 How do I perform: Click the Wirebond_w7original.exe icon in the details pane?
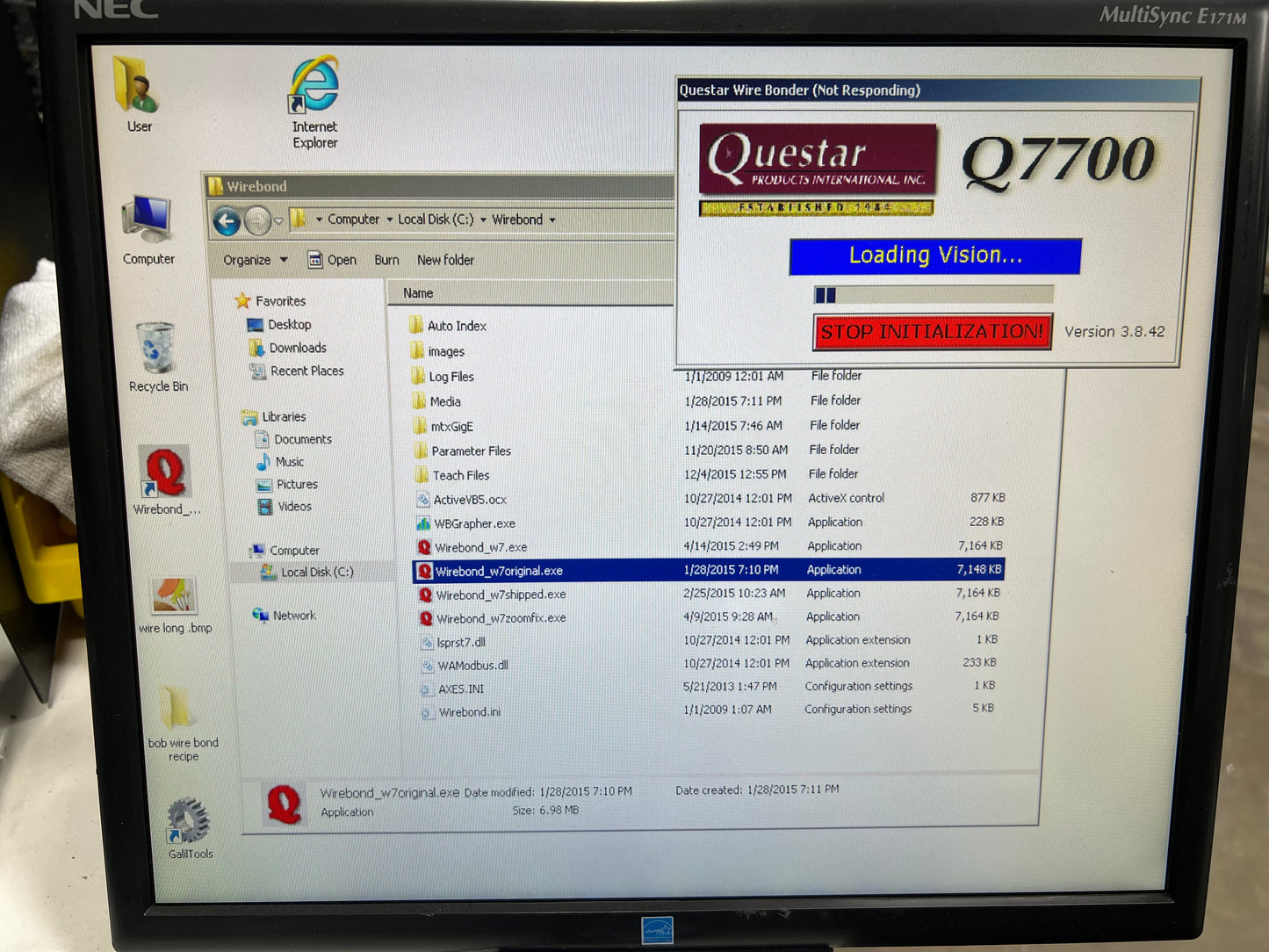pyautogui.click(x=284, y=804)
